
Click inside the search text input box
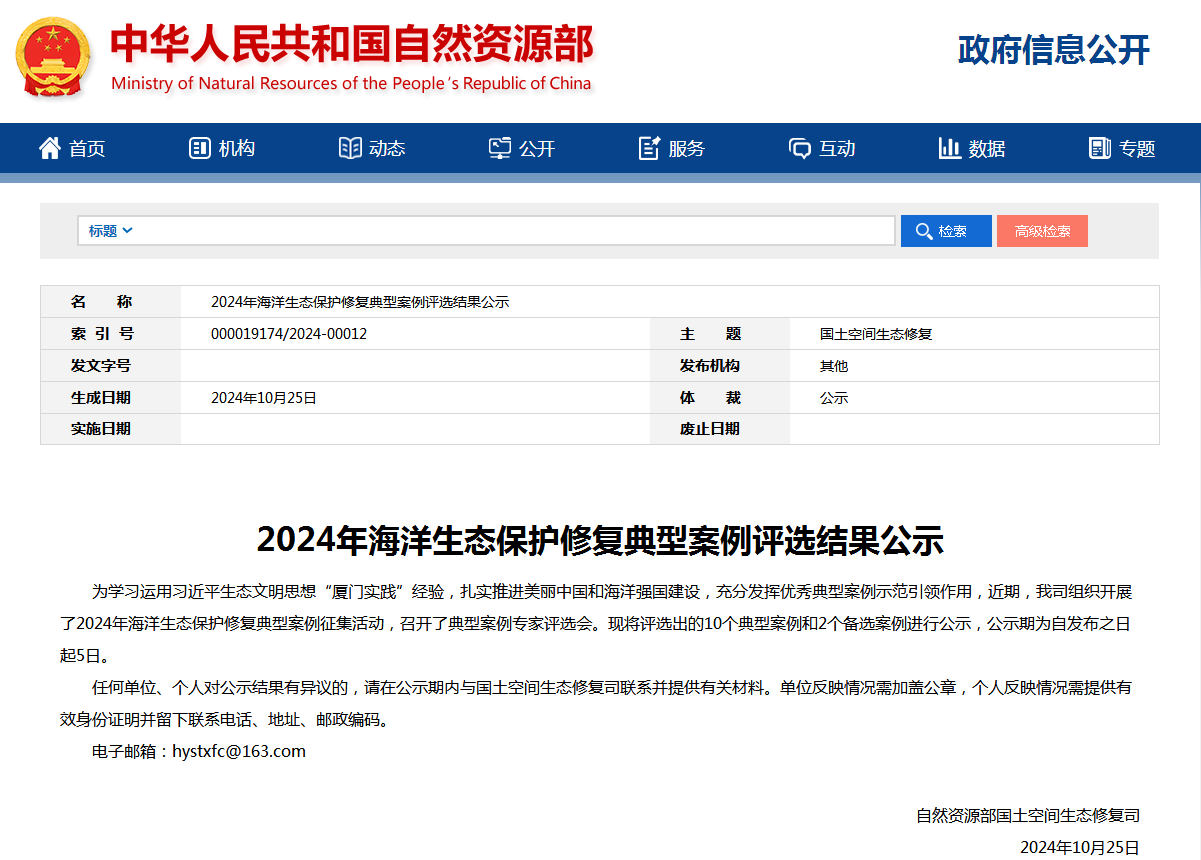click(x=515, y=231)
